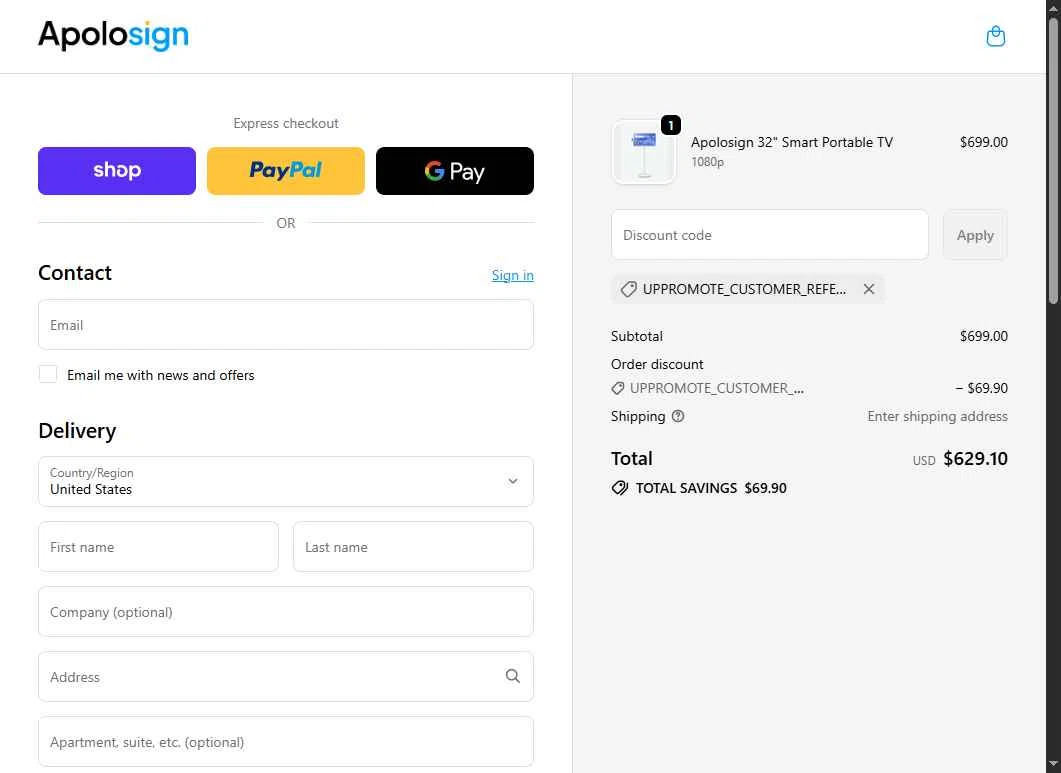The height and width of the screenshot is (773, 1061).
Task: Choose Google Pay express checkout
Action: pos(455,171)
